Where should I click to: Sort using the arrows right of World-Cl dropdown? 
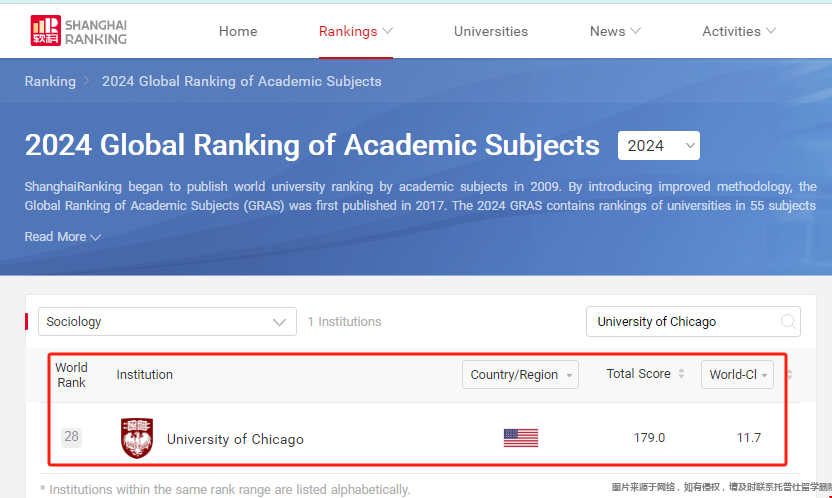pyautogui.click(x=789, y=374)
